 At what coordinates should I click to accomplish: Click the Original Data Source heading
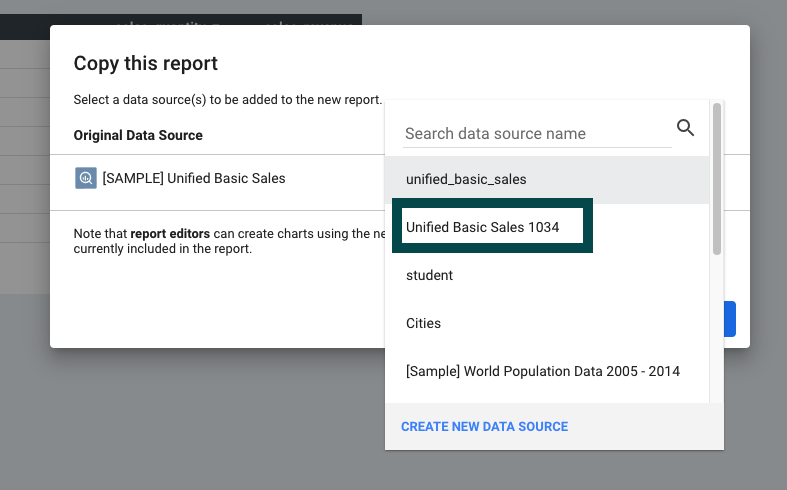pyautogui.click(x=138, y=135)
